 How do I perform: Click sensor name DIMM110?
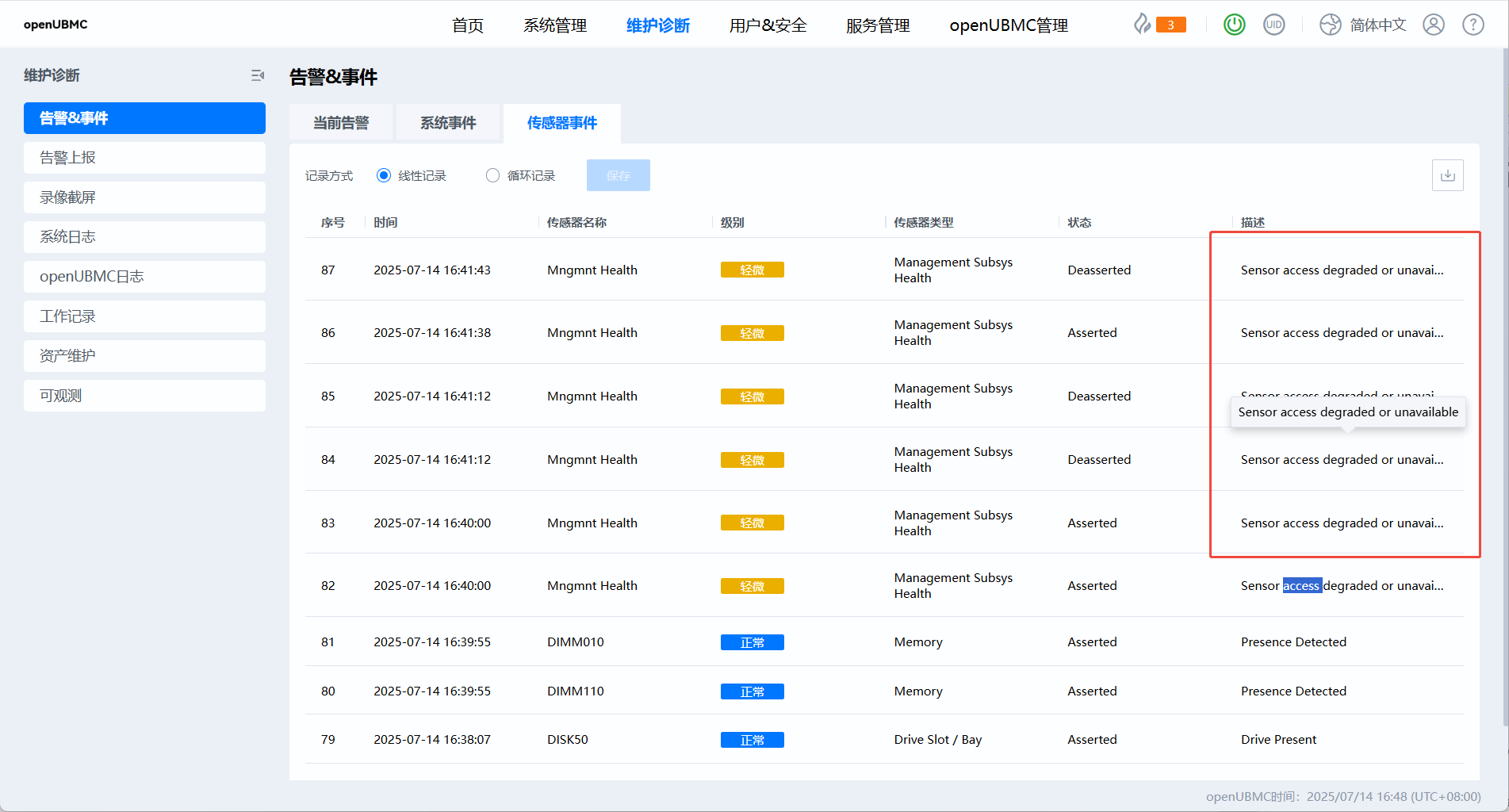click(576, 691)
